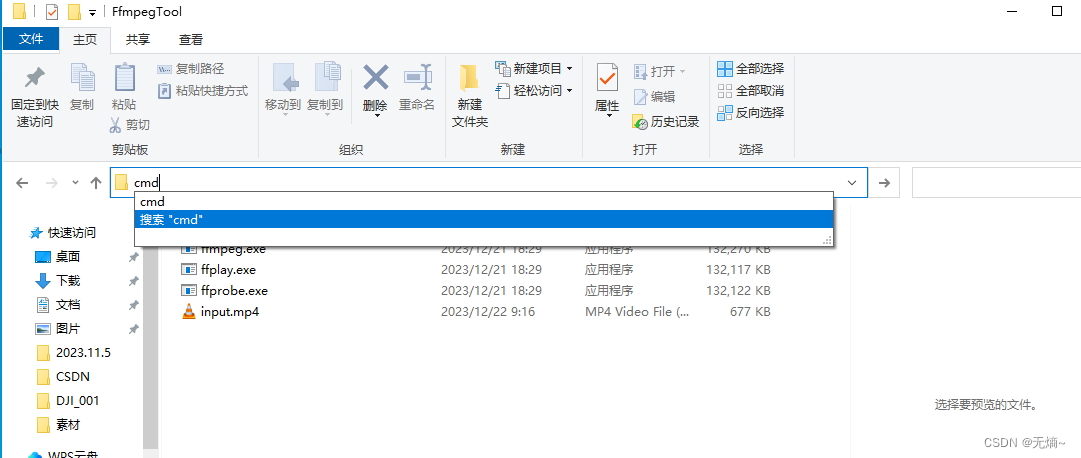Click the Up directory arrow

[x=96, y=183]
